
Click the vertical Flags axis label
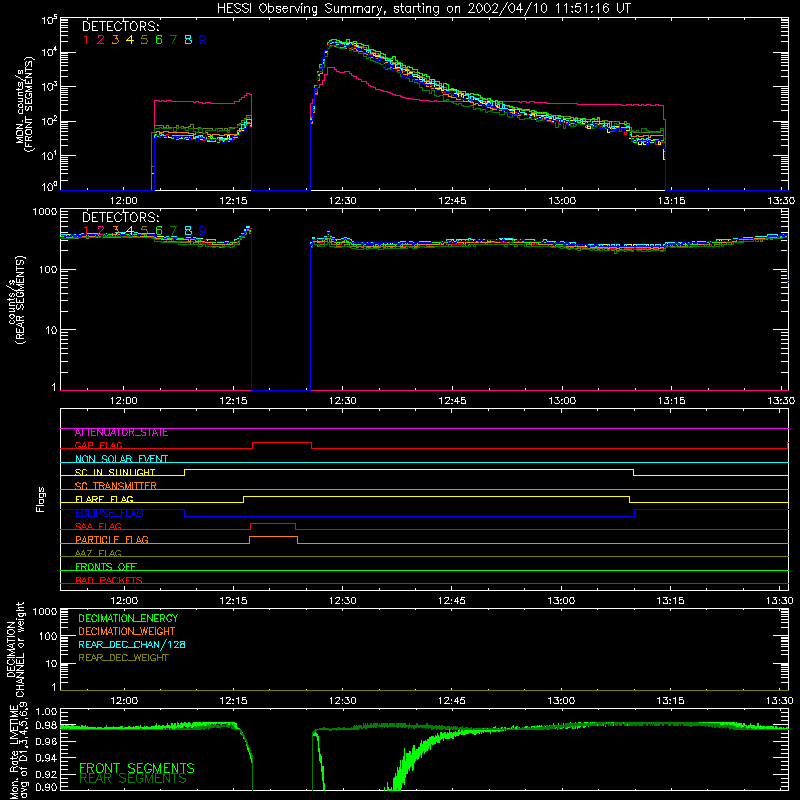(41, 499)
